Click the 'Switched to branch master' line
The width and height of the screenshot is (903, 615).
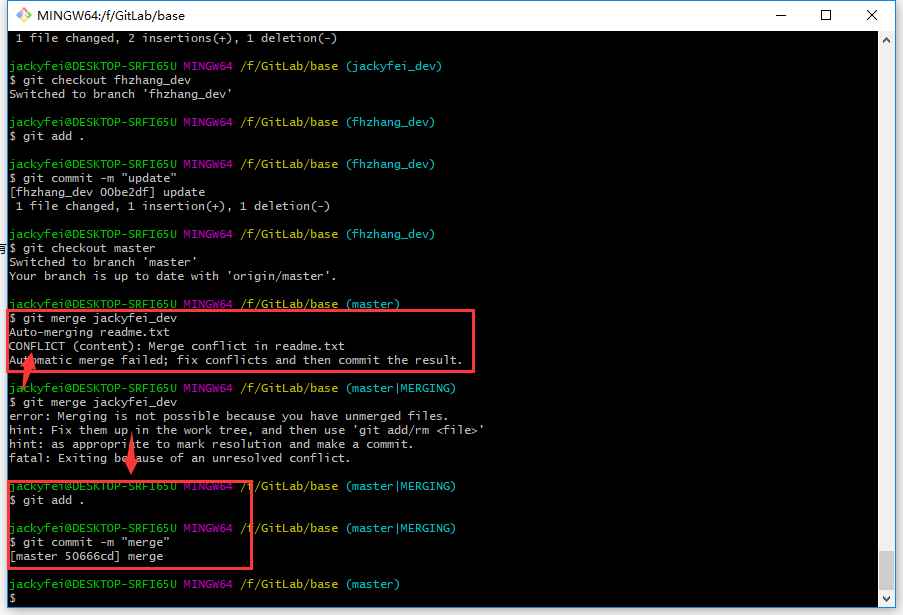[x=103, y=262]
